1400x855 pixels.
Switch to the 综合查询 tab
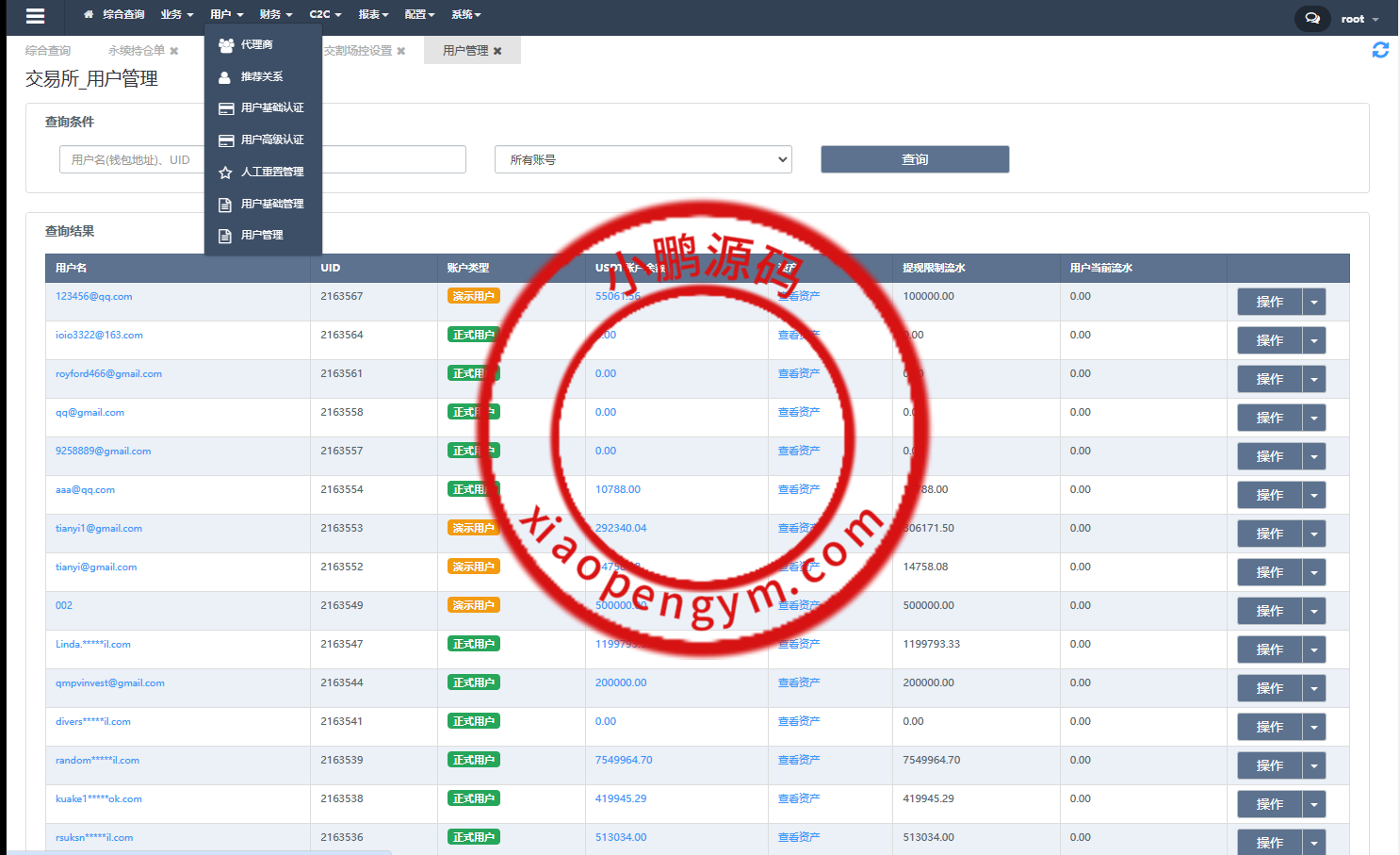pos(48,51)
